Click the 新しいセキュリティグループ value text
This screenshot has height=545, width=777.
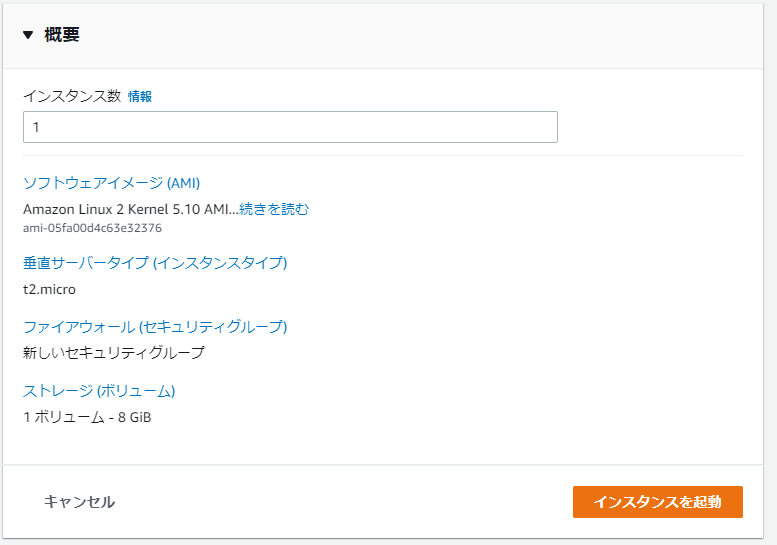(x=114, y=353)
